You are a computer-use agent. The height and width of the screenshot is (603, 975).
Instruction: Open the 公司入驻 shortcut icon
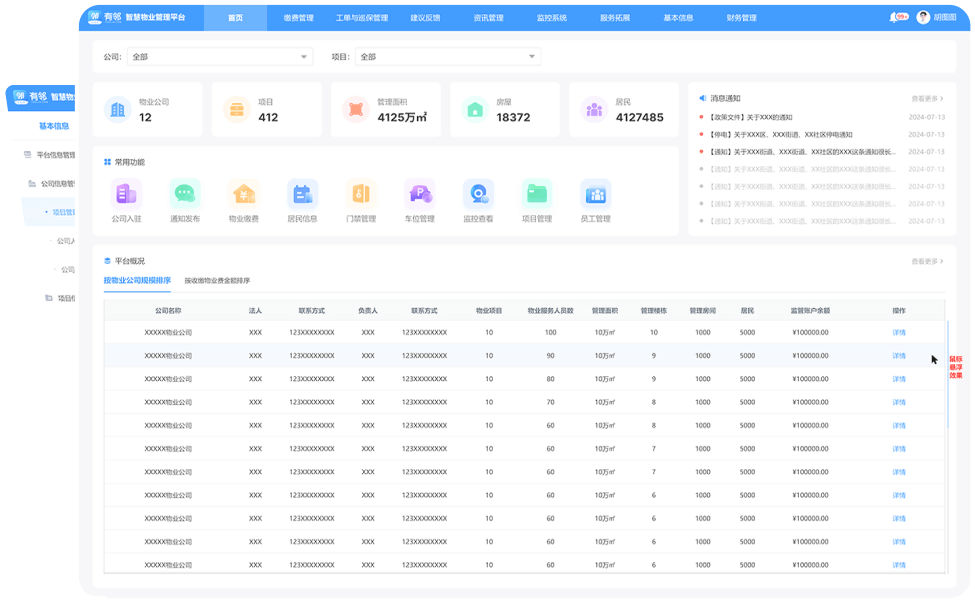pyautogui.click(x=126, y=194)
